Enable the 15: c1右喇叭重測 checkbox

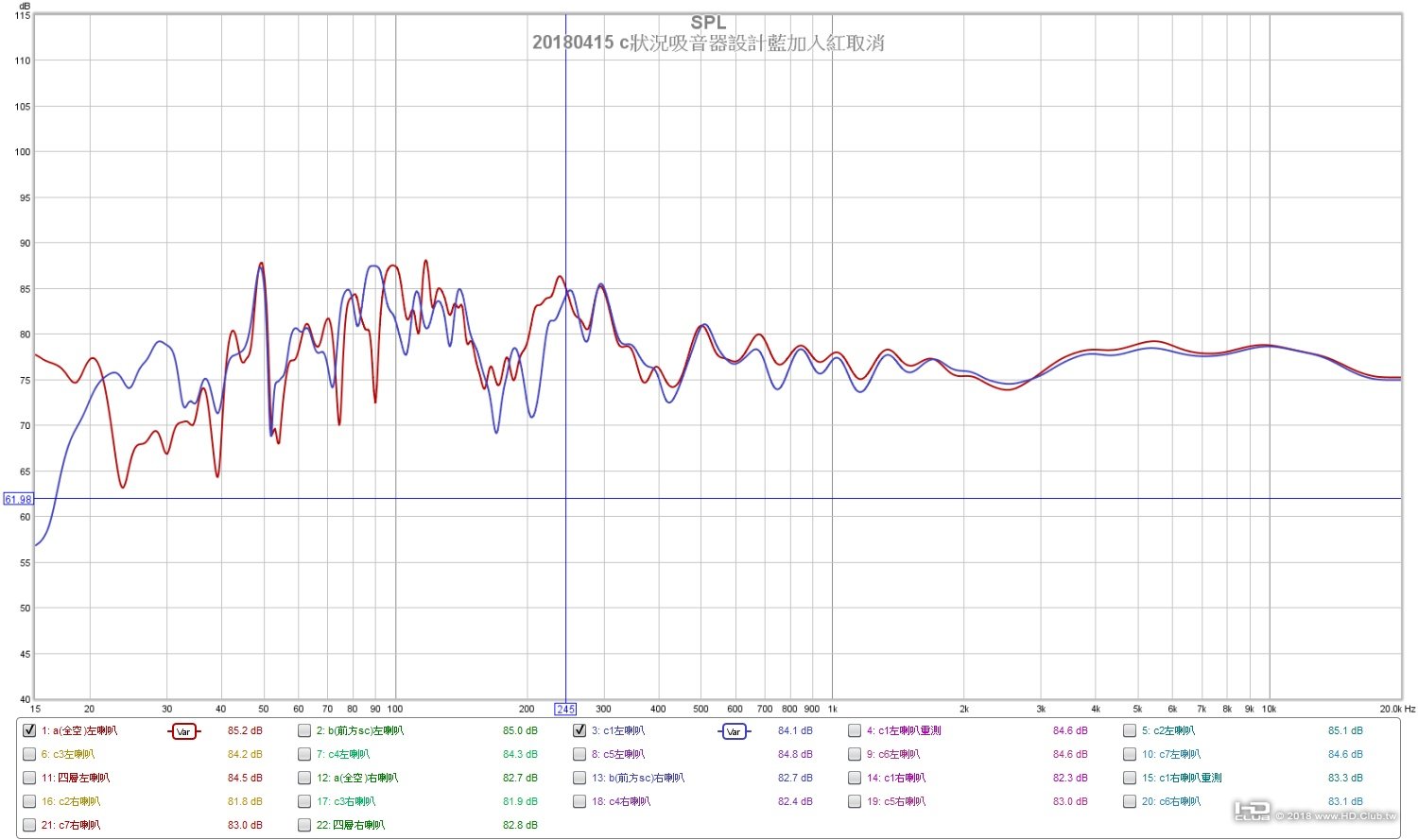[1130, 778]
